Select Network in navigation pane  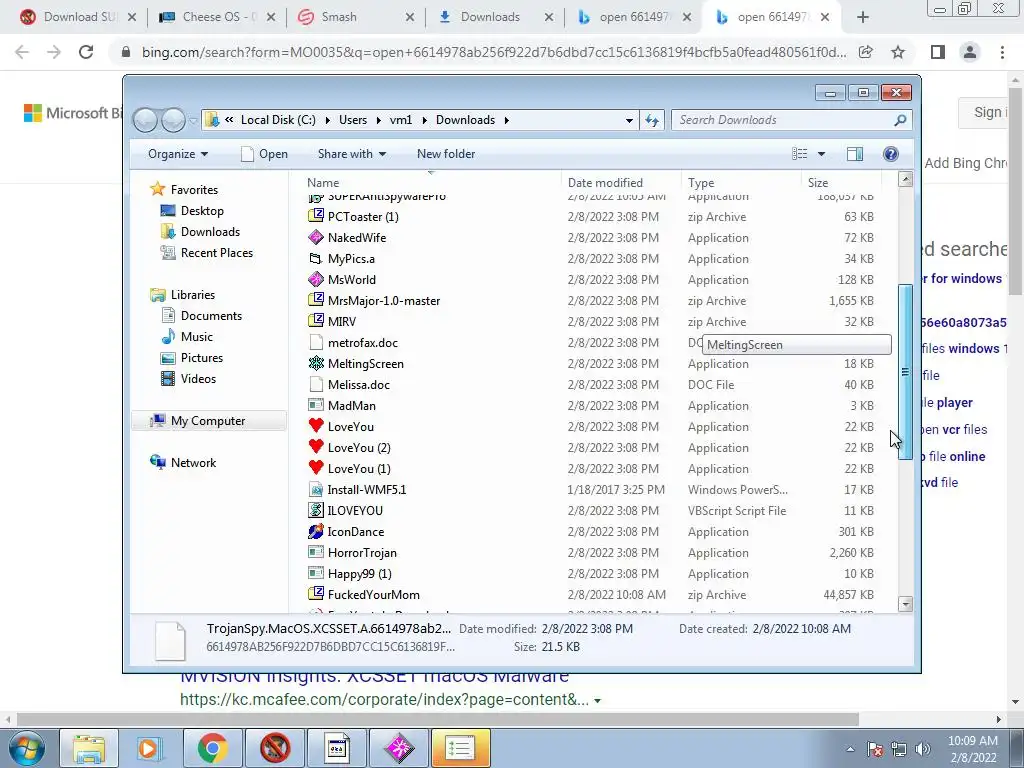(193, 463)
